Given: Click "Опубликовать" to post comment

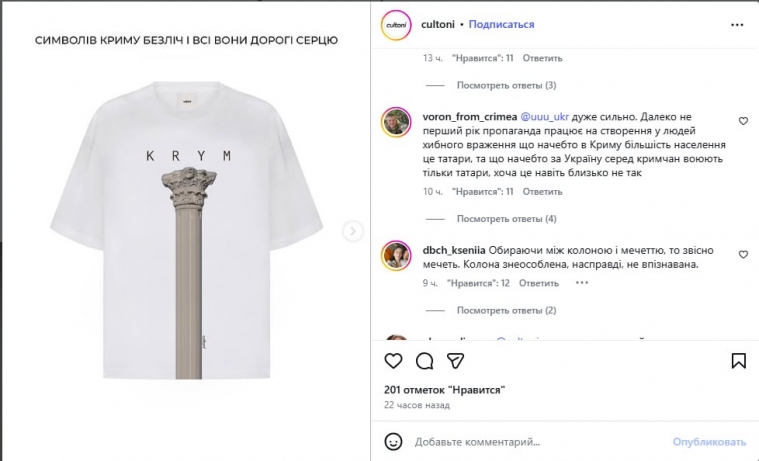Looking at the screenshot, I should (709, 441).
